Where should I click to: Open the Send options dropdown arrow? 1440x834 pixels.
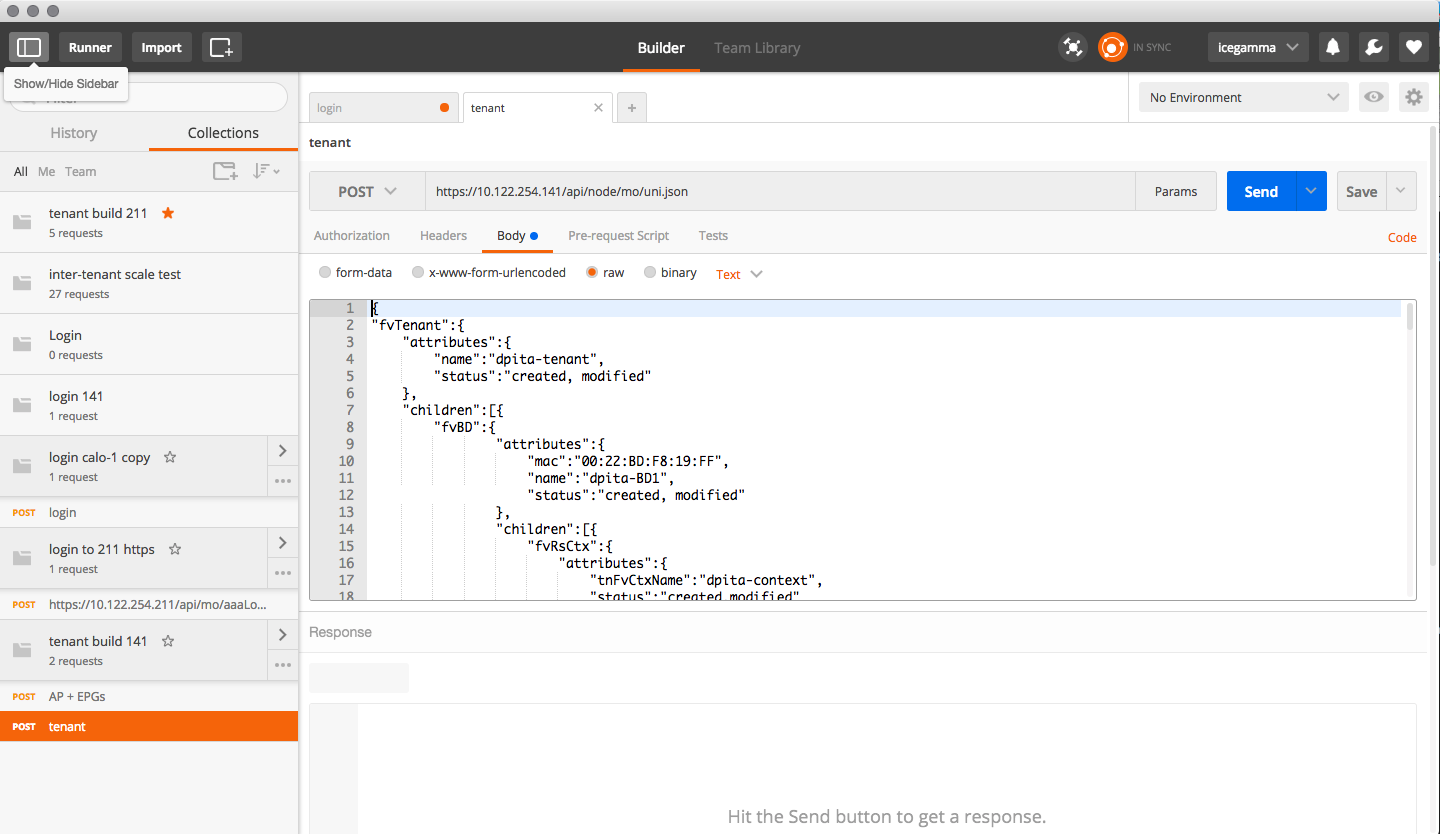tap(1311, 191)
